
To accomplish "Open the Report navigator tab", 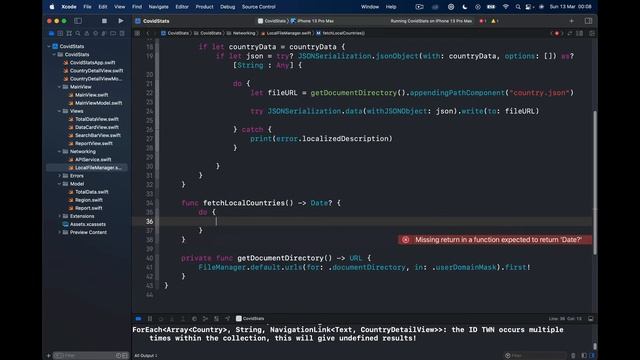I will click(x=122, y=33).
